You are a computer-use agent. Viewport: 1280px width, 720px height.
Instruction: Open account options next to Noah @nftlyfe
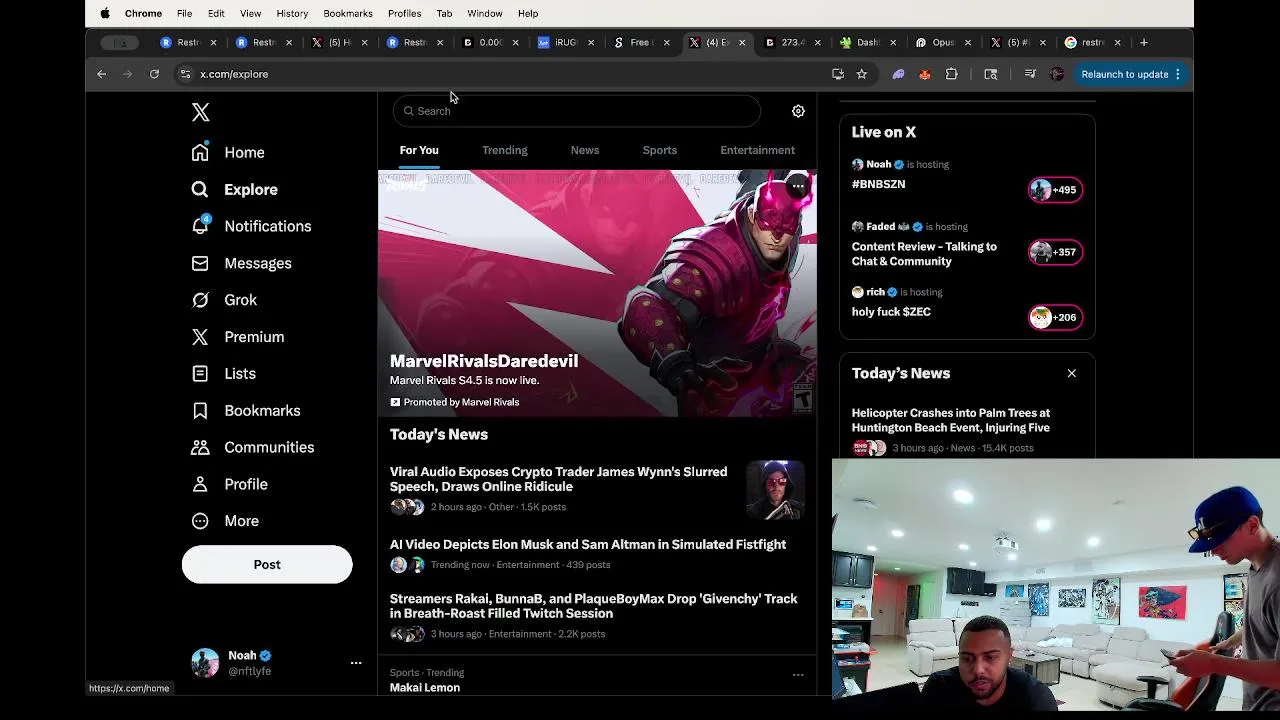click(x=356, y=663)
